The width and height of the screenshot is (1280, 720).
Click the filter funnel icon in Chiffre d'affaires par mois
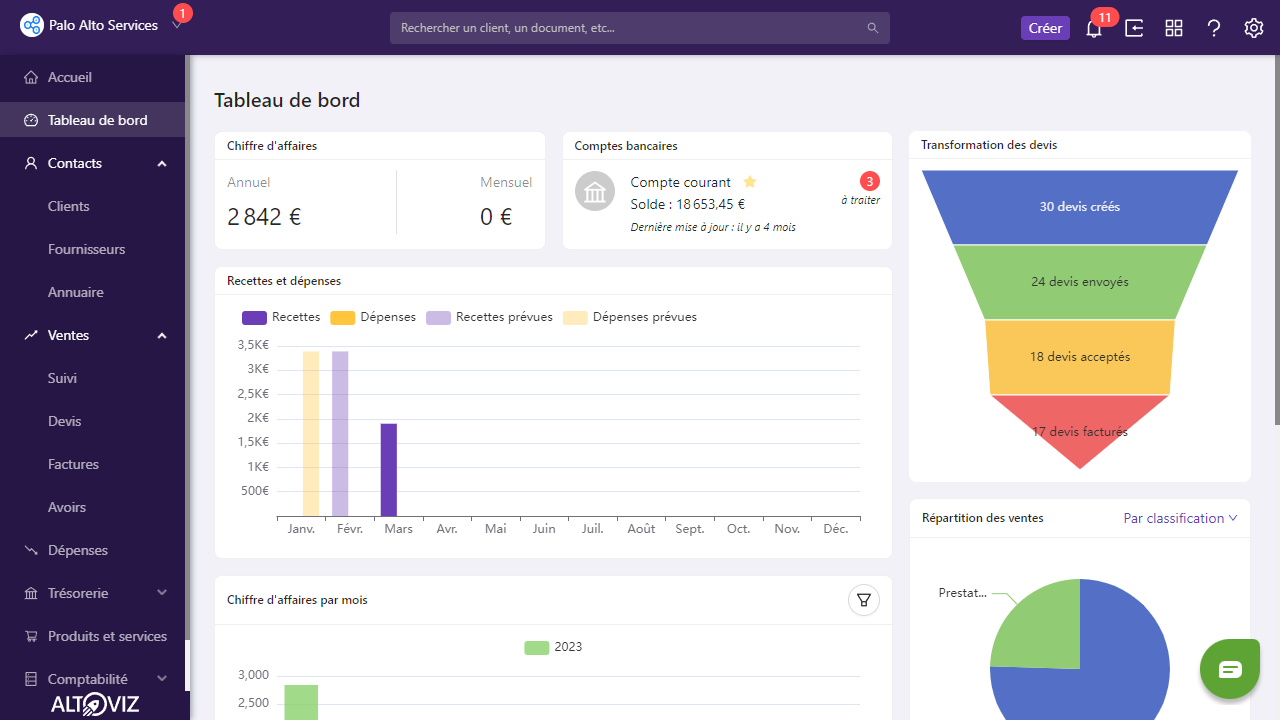(864, 600)
